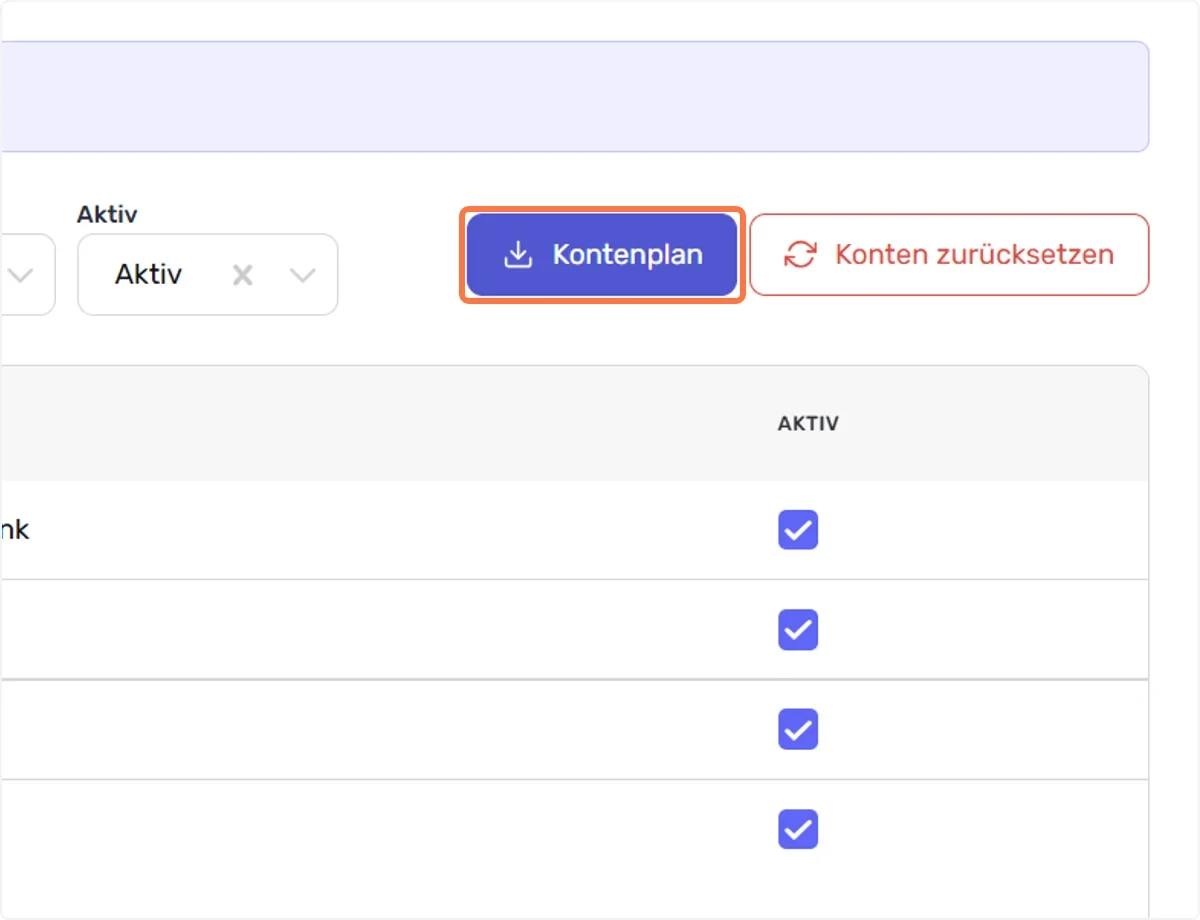Uncheck the Aktiv checkbox in the first row

pos(798,530)
